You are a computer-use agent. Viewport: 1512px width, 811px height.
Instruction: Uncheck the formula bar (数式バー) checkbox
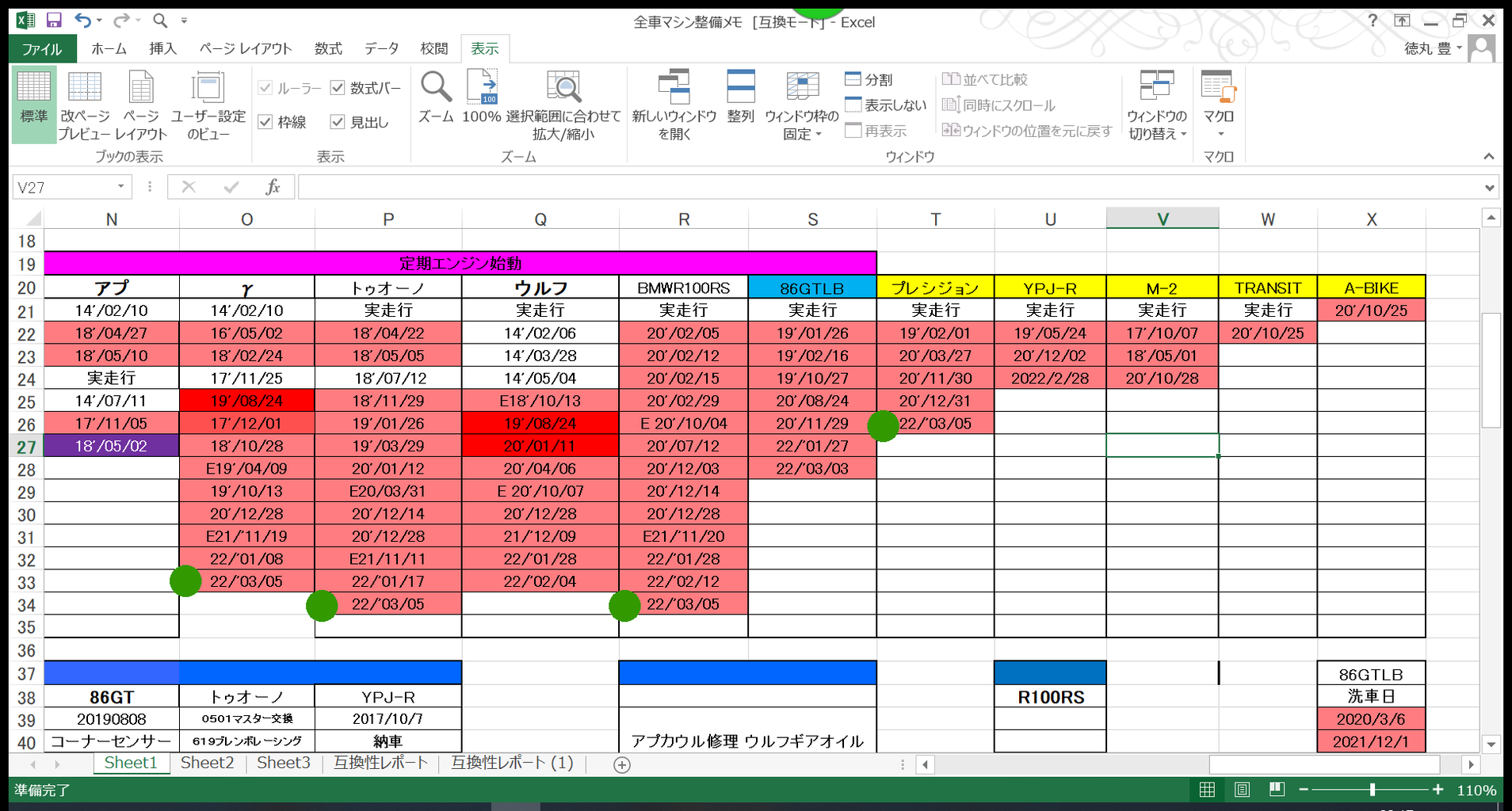click(x=338, y=88)
